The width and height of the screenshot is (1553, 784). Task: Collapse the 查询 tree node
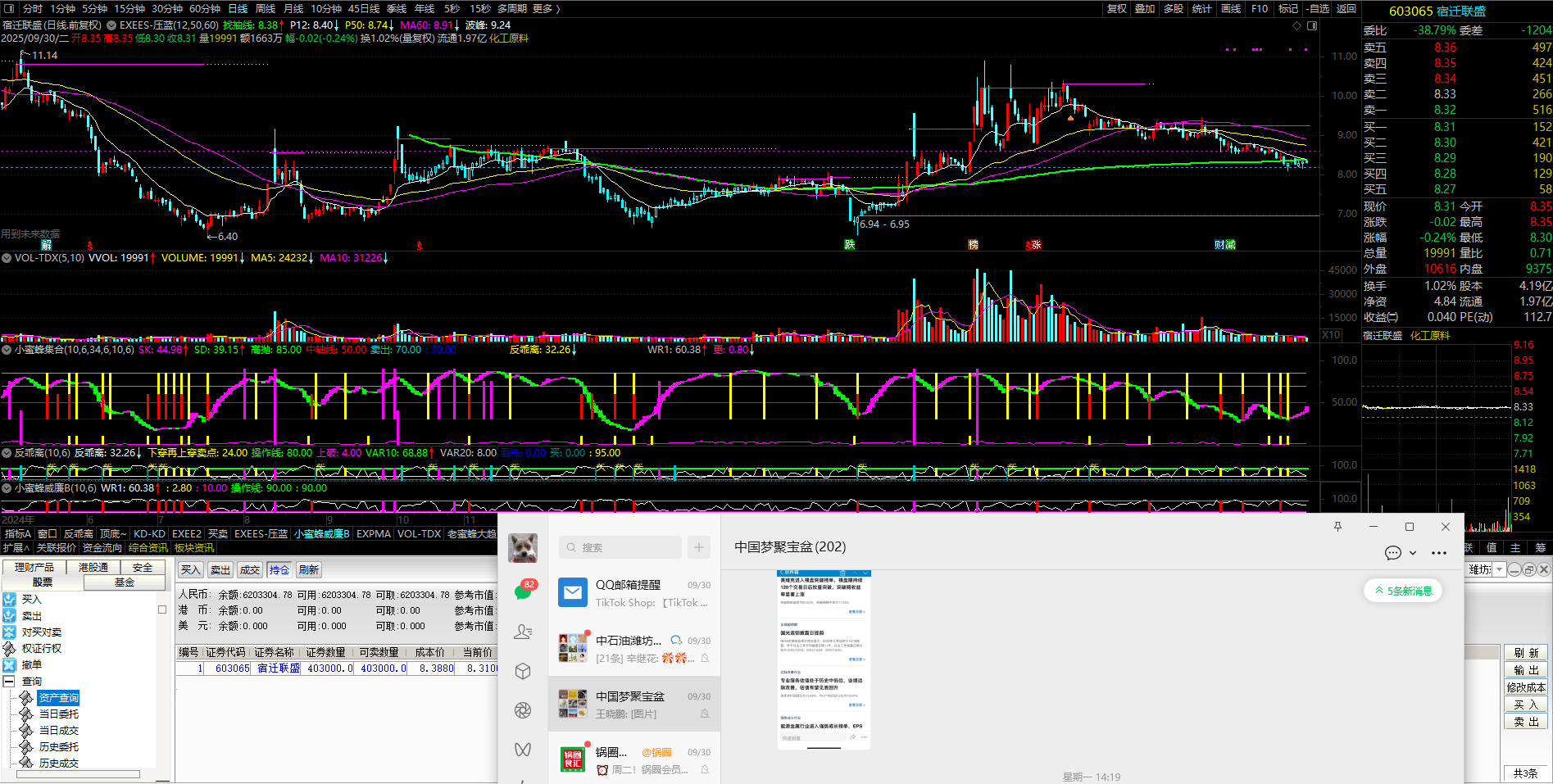pos(9,682)
